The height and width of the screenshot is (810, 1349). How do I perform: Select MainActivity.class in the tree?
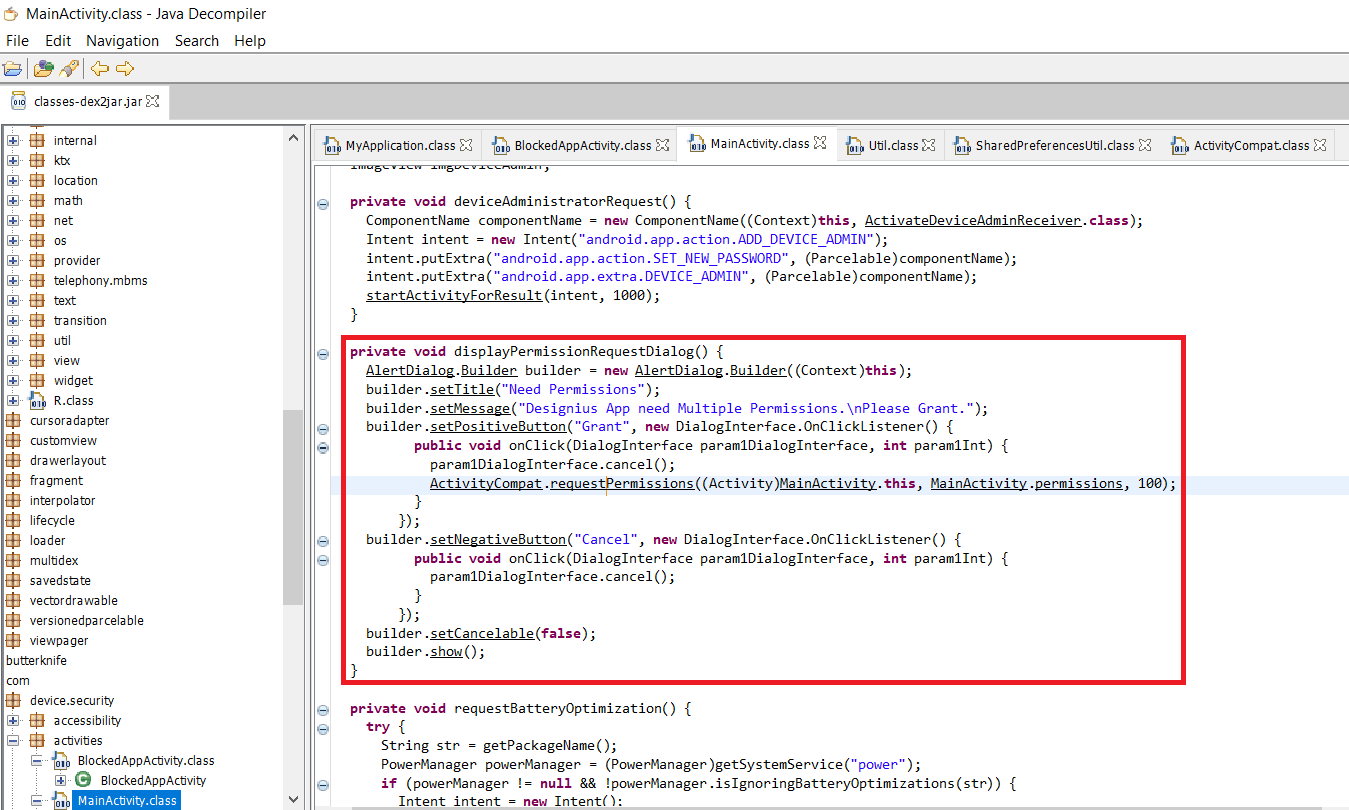point(127,800)
